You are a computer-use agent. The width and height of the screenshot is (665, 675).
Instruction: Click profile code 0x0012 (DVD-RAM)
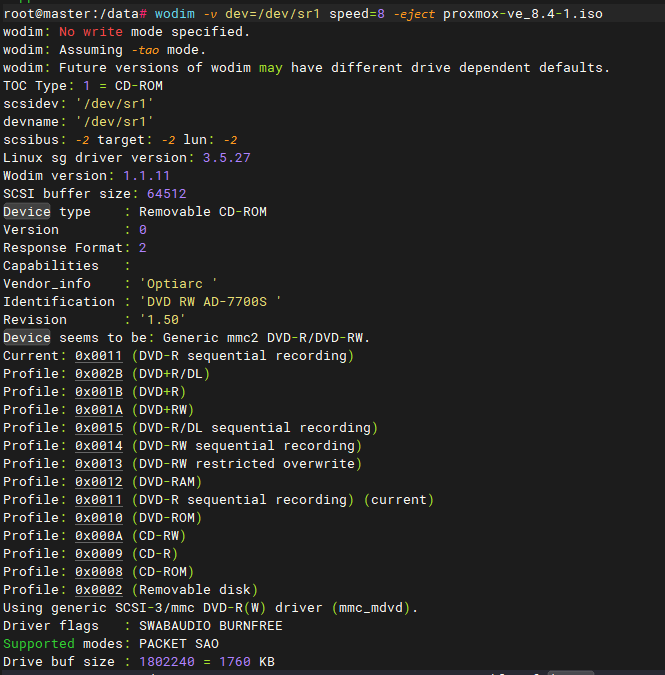pos(99,482)
